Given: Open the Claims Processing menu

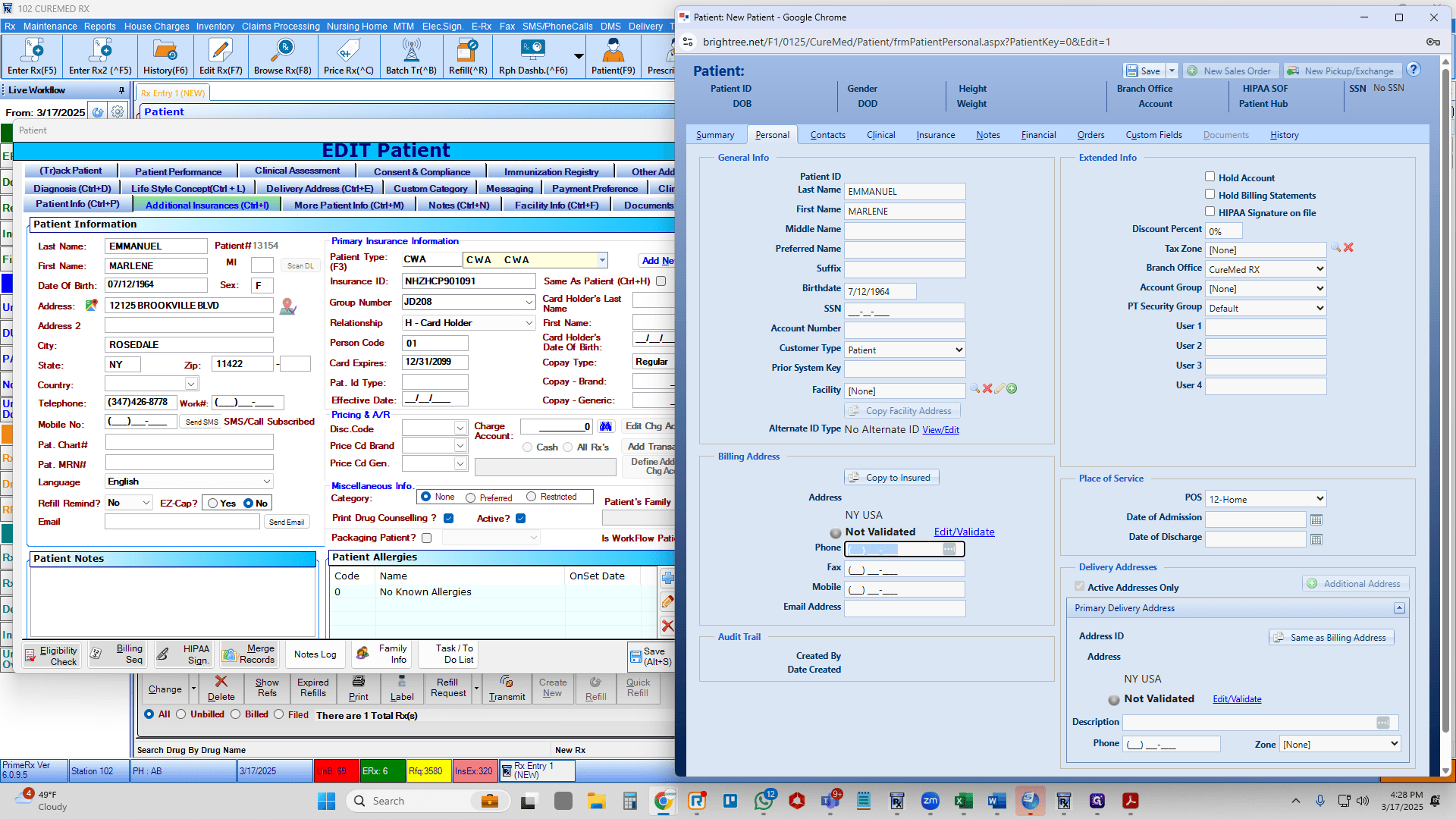Looking at the screenshot, I should coord(281,26).
